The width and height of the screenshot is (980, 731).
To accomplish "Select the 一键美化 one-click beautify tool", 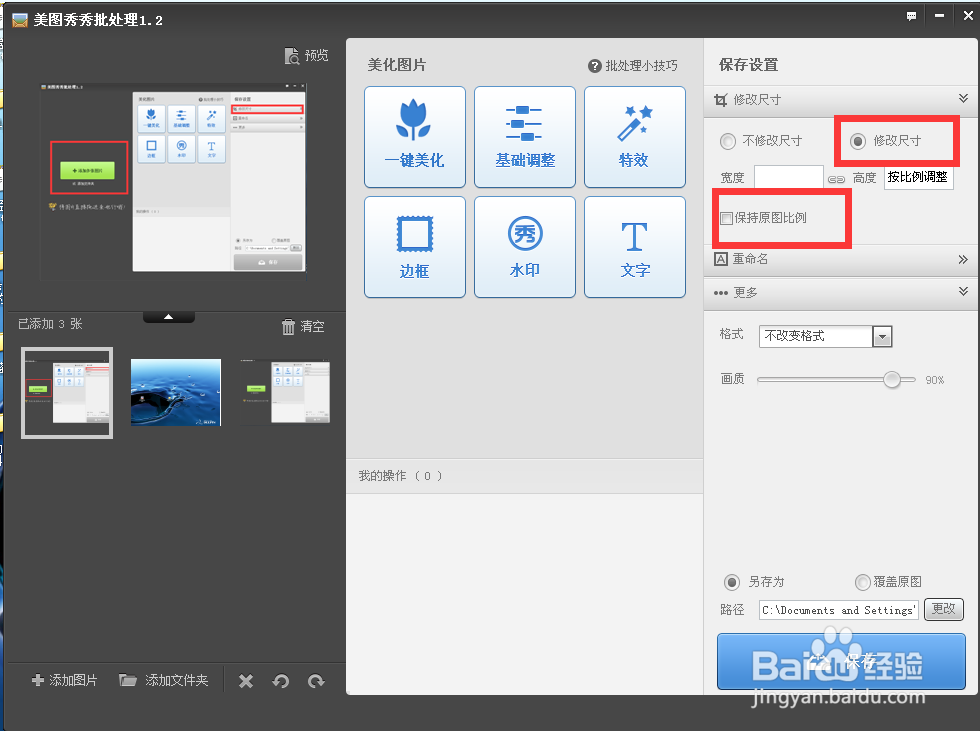I will pyautogui.click(x=414, y=136).
